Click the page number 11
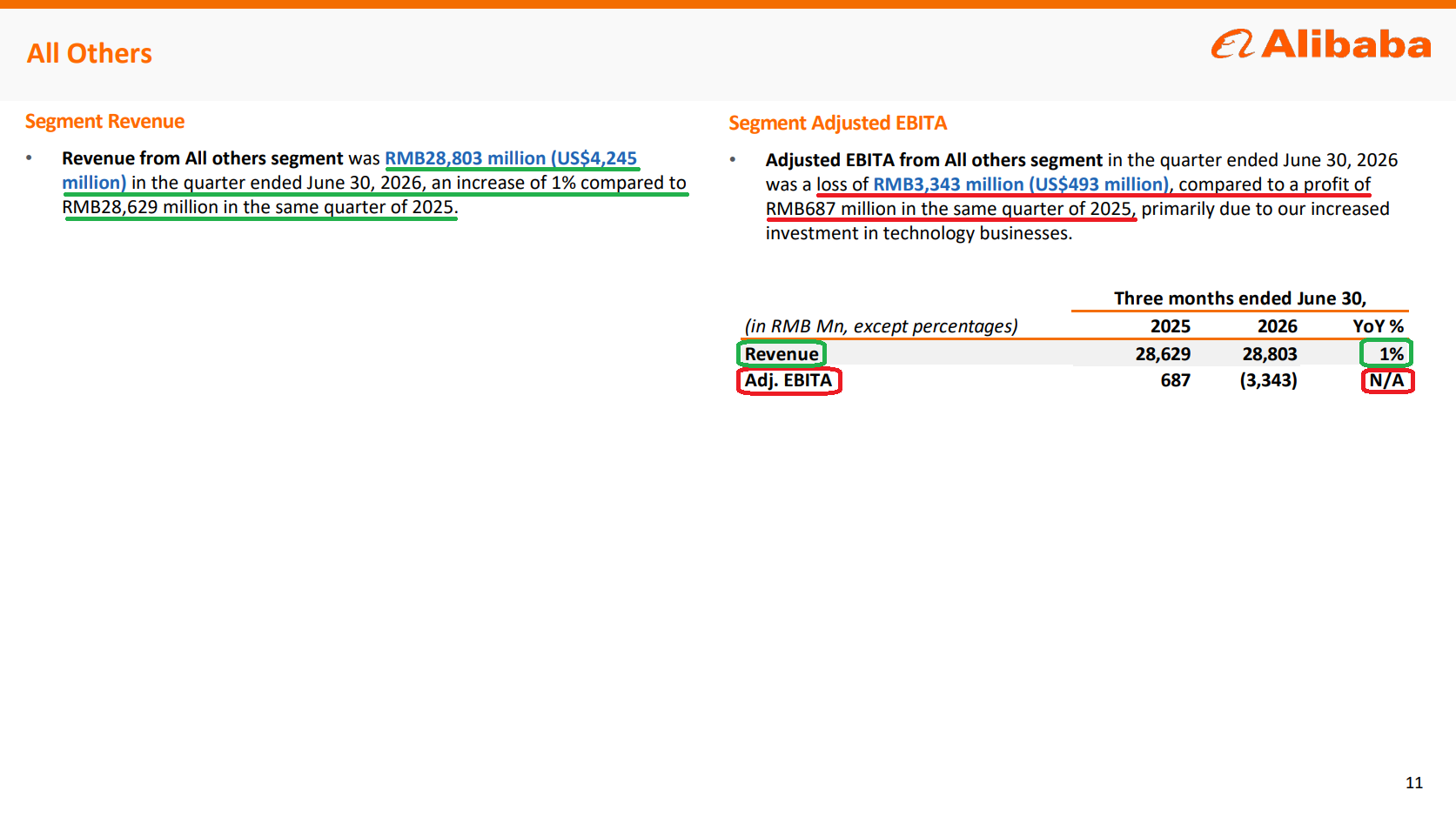 [1414, 783]
